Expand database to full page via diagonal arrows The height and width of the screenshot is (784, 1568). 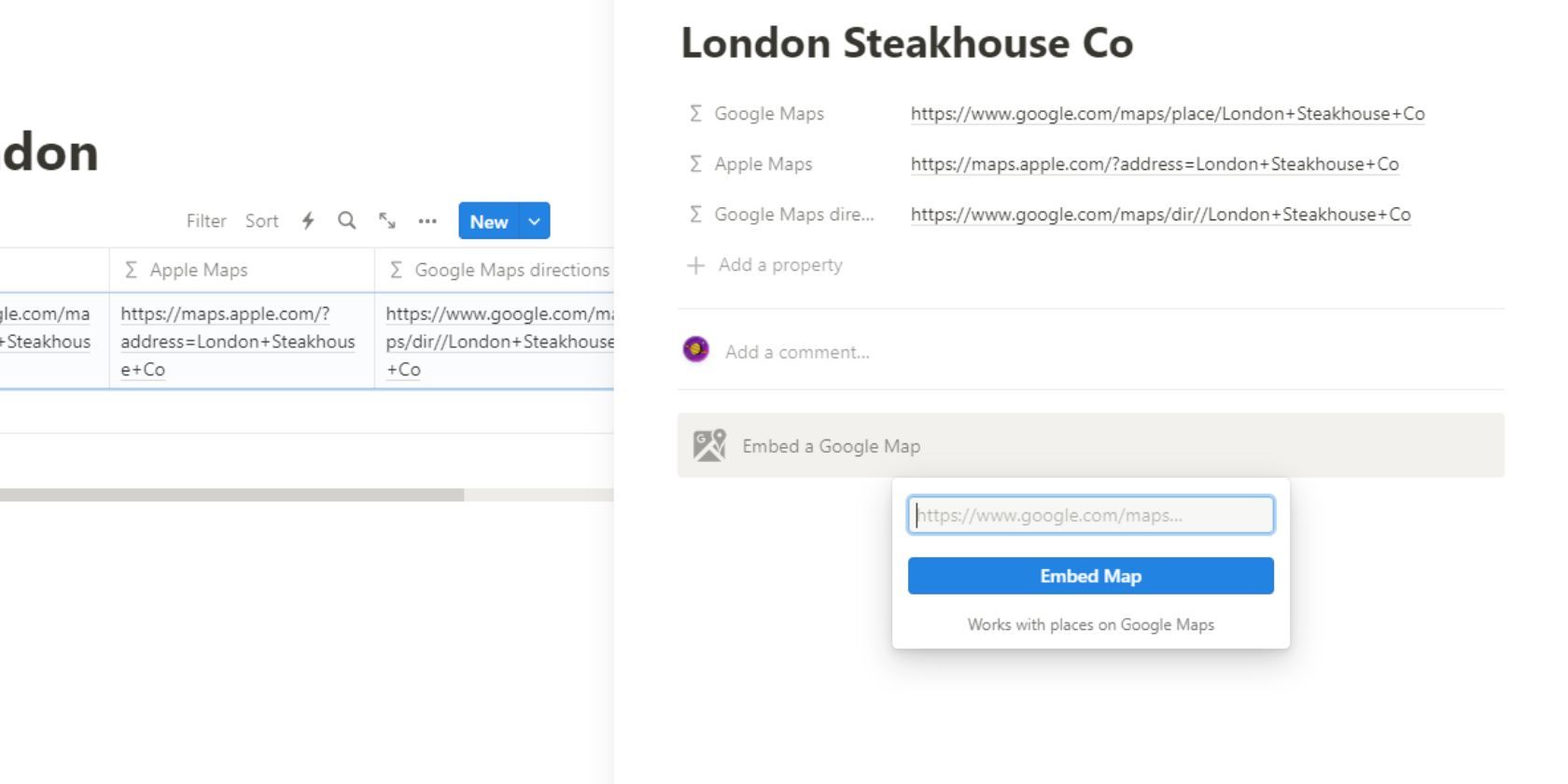(x=387, y=221)
